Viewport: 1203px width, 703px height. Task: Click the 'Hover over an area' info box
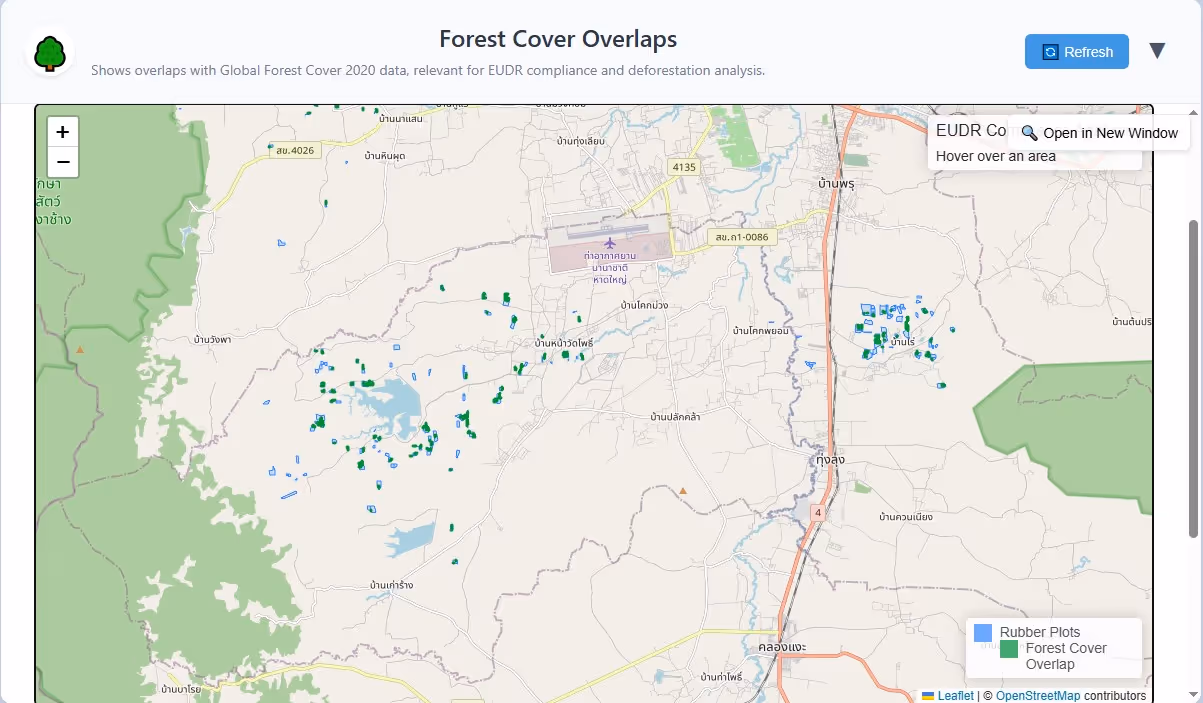(x=995, y=156)
